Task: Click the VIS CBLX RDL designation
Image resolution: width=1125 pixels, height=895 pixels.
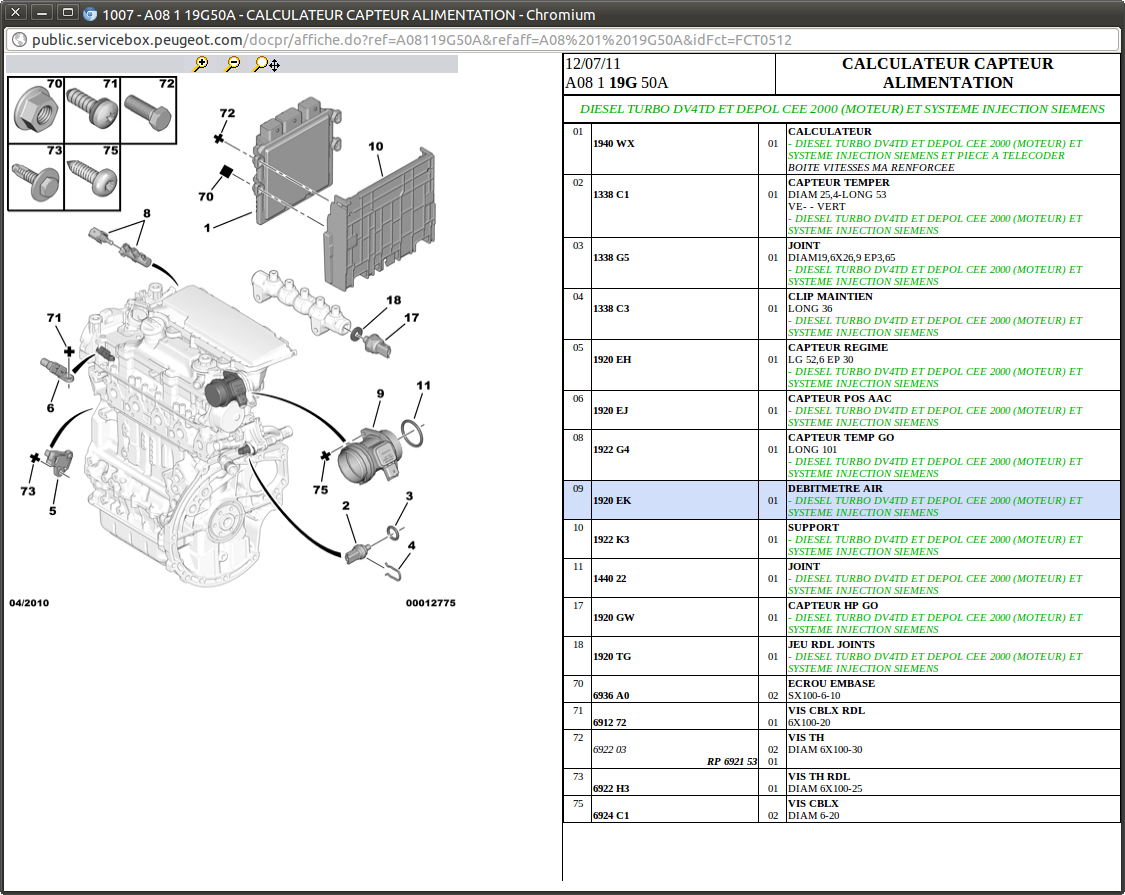Action: (827, 711)
